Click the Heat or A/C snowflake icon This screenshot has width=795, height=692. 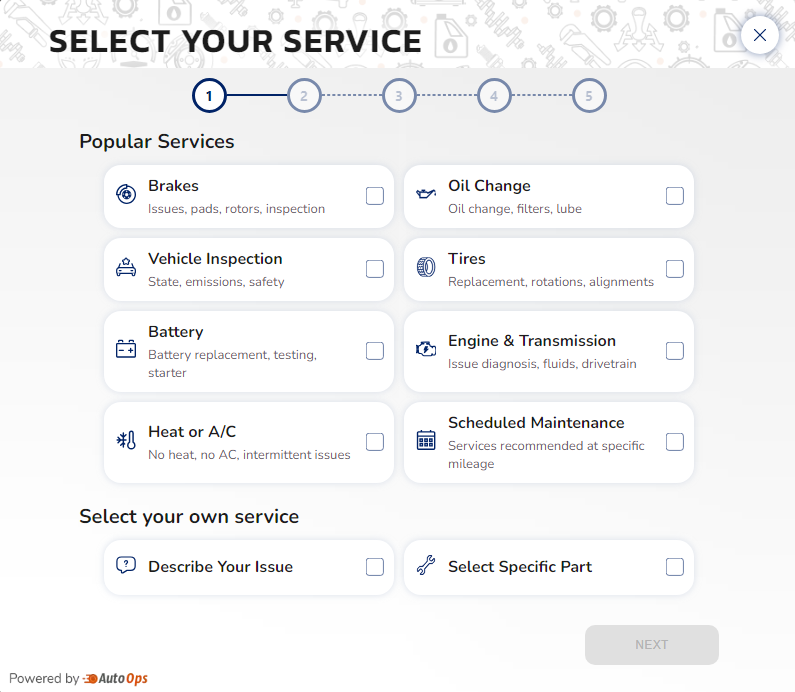126,441
